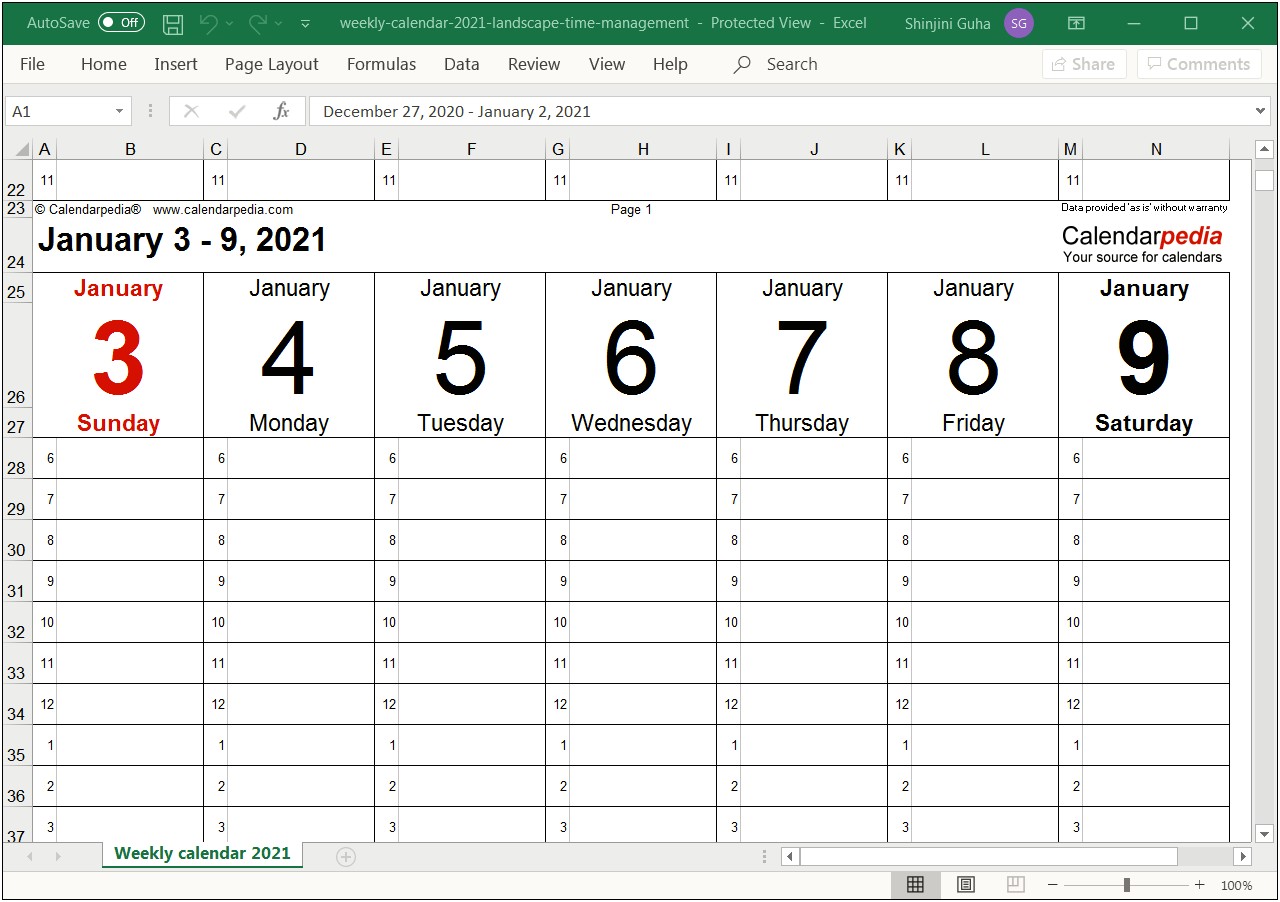Screen dimensions: 1280x902
Task: Switch to Page Break Preview icon
Action: (x=1015, y=885)
